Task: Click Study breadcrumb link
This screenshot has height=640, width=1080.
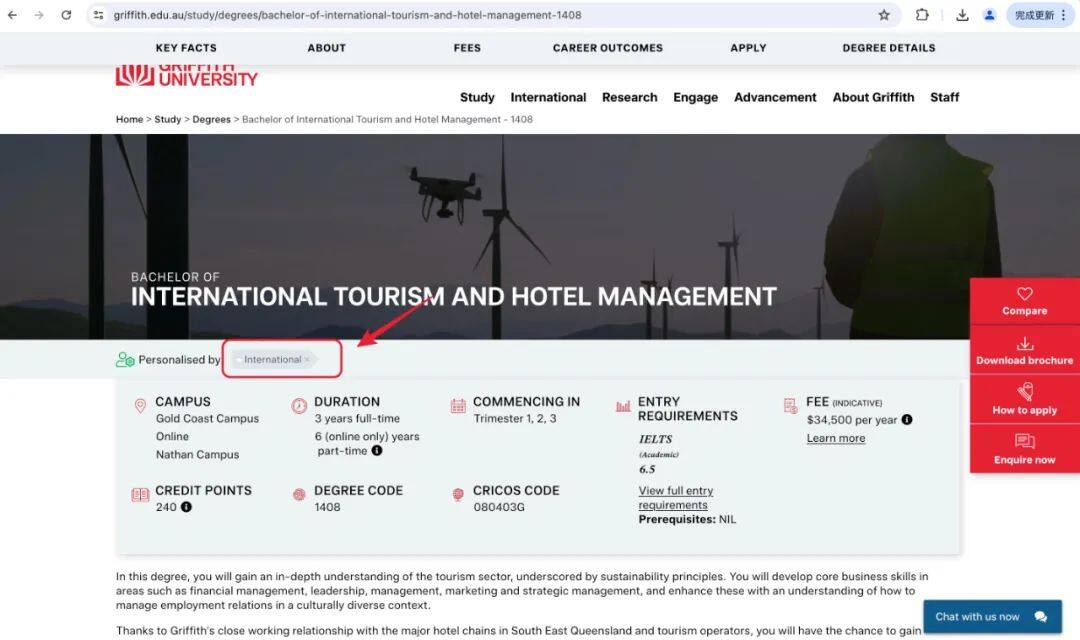Action: point(167,119)
